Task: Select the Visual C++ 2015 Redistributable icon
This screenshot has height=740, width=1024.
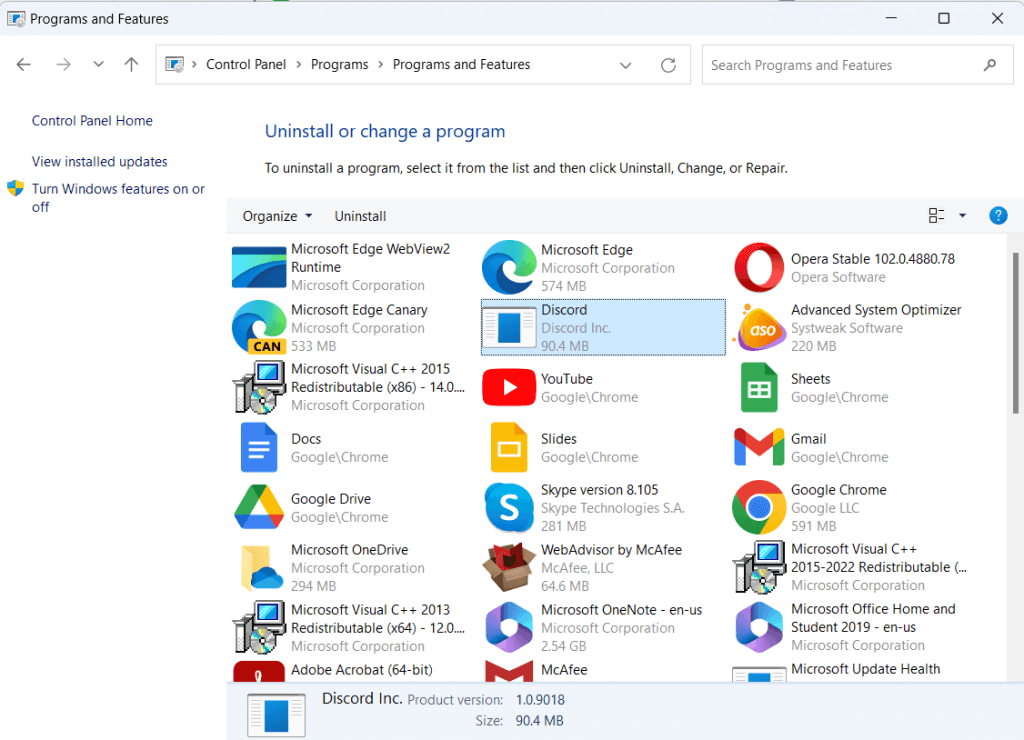Action: pyautogui.click(x=259, y=387)
